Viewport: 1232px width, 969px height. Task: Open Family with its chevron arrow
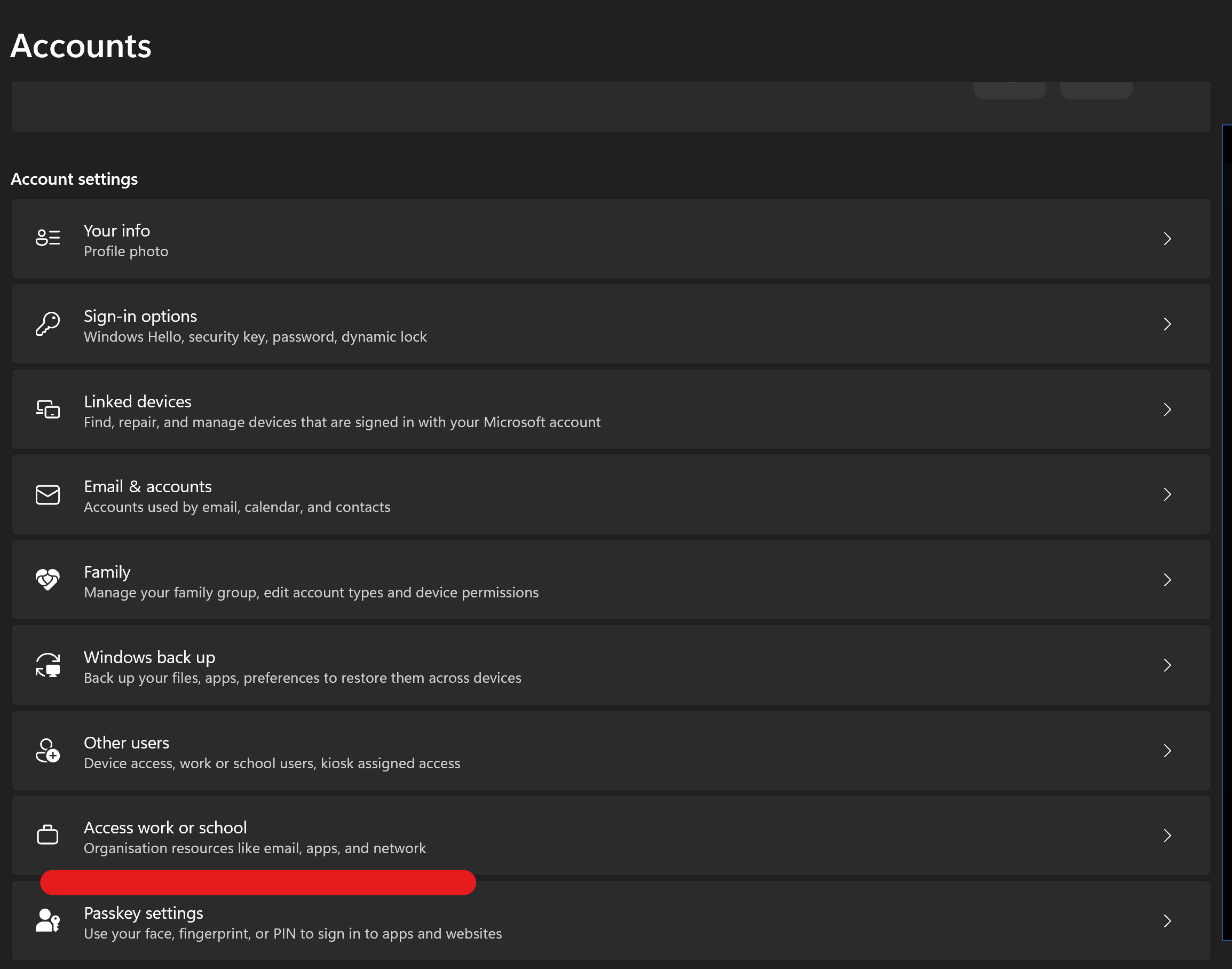pyautogui.click(x=1167, y=580)
